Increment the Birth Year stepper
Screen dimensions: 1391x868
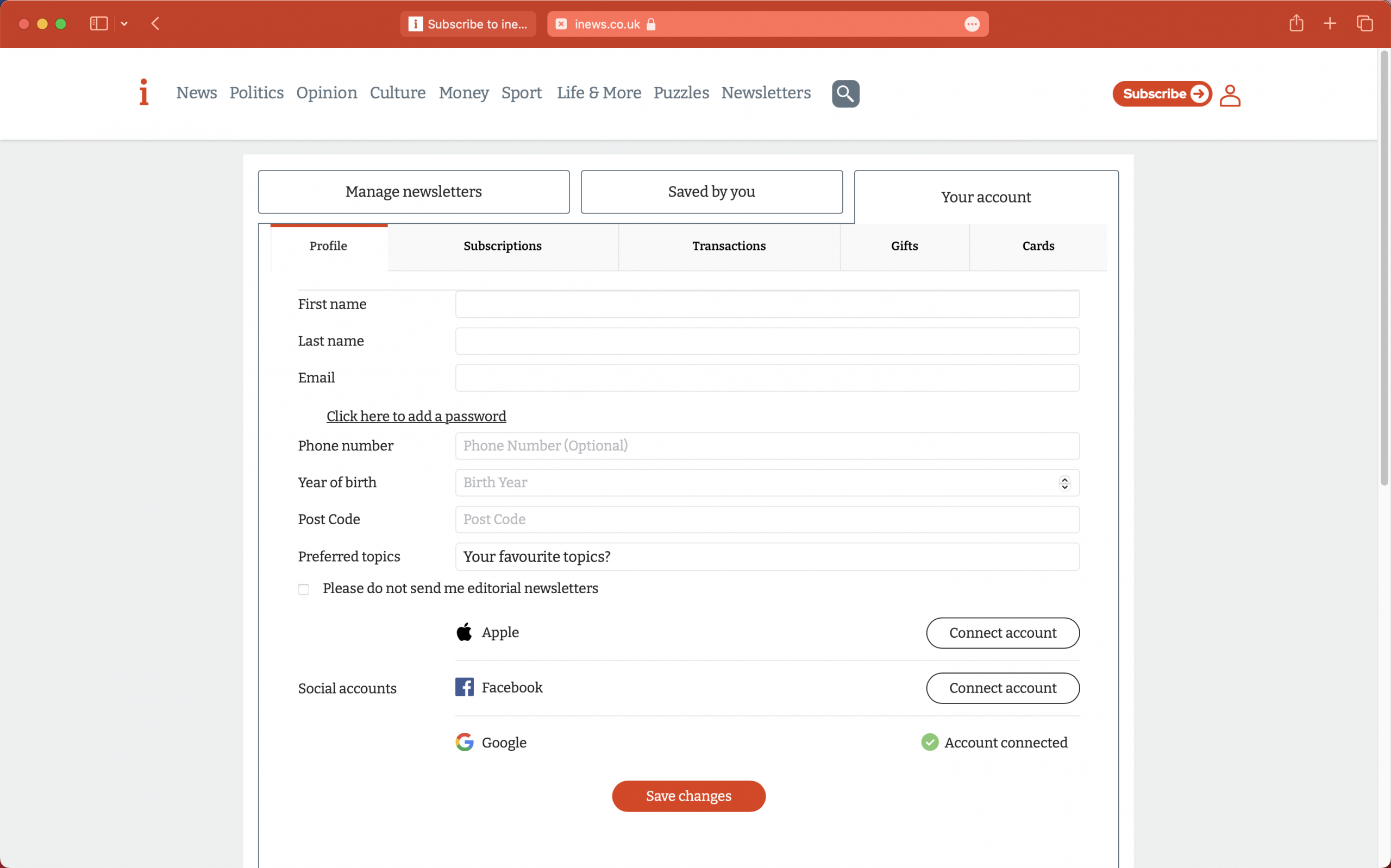point(1064,479)
